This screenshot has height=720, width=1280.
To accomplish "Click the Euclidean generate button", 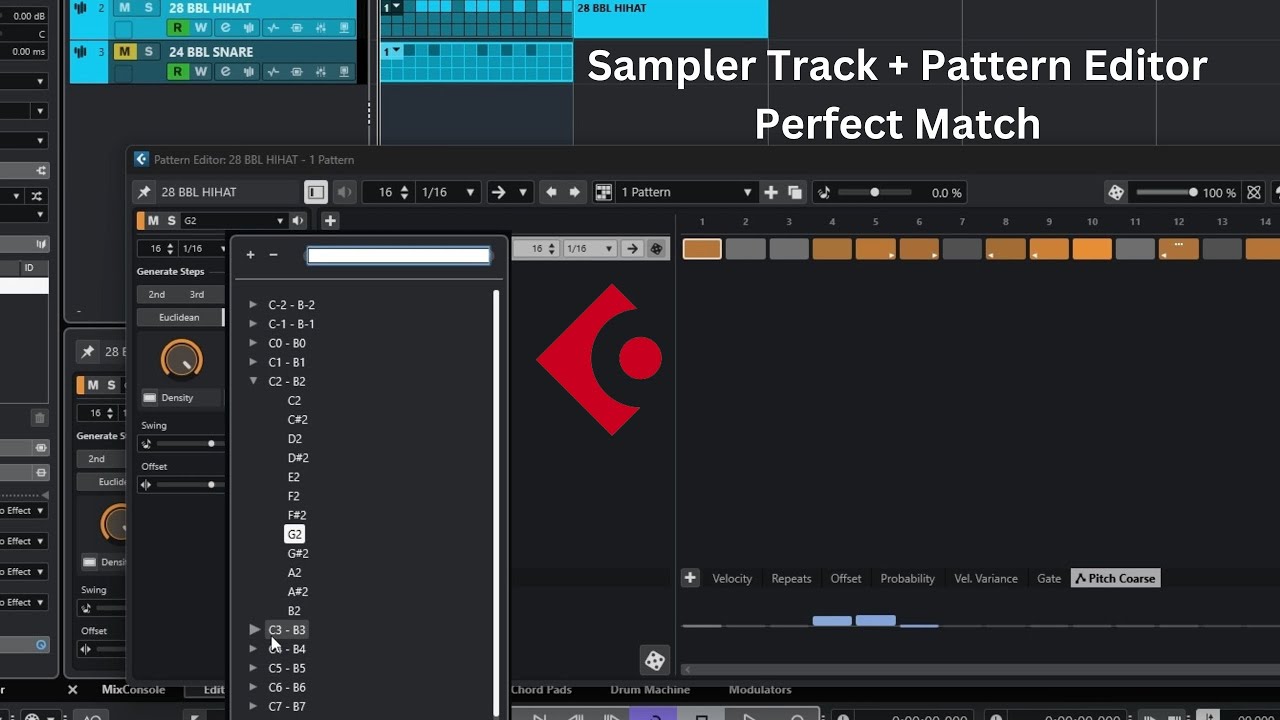I will pos(179,317).
